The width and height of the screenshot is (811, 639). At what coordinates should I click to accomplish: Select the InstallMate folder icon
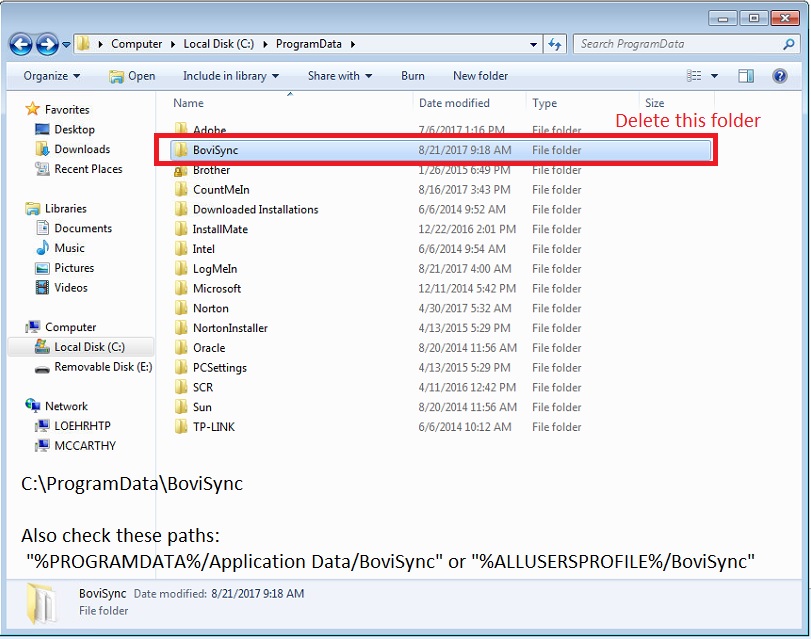point(181,229)
